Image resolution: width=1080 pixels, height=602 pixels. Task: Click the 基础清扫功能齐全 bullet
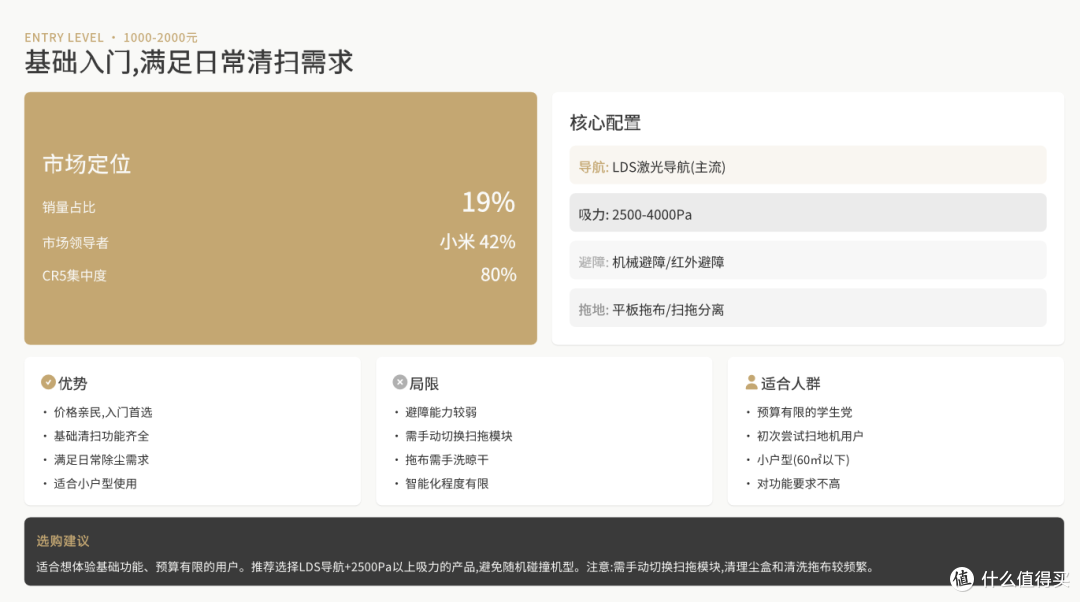click(x=101, y=436)
